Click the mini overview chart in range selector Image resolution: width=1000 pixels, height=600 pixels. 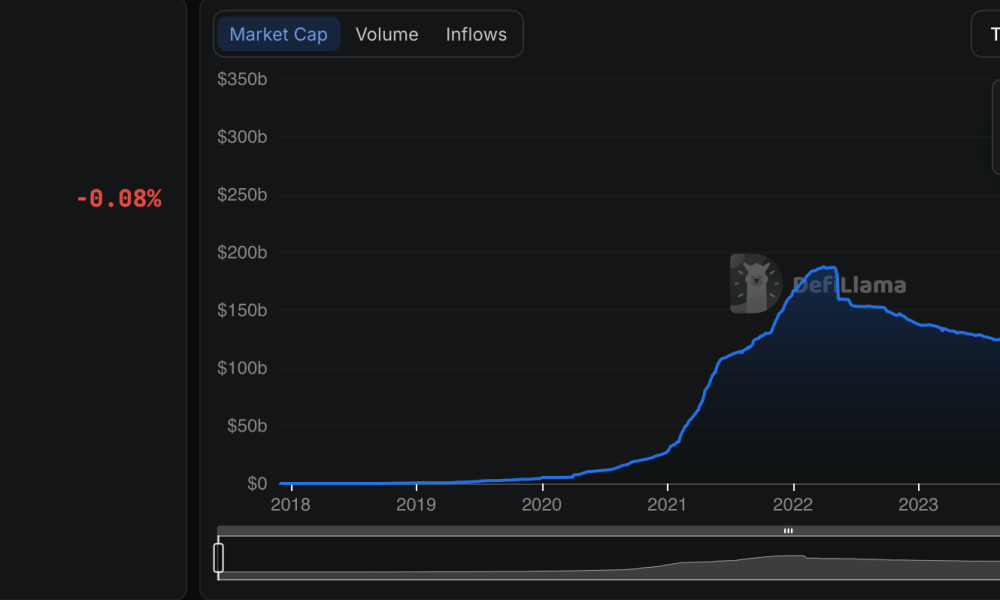point(609,558)
